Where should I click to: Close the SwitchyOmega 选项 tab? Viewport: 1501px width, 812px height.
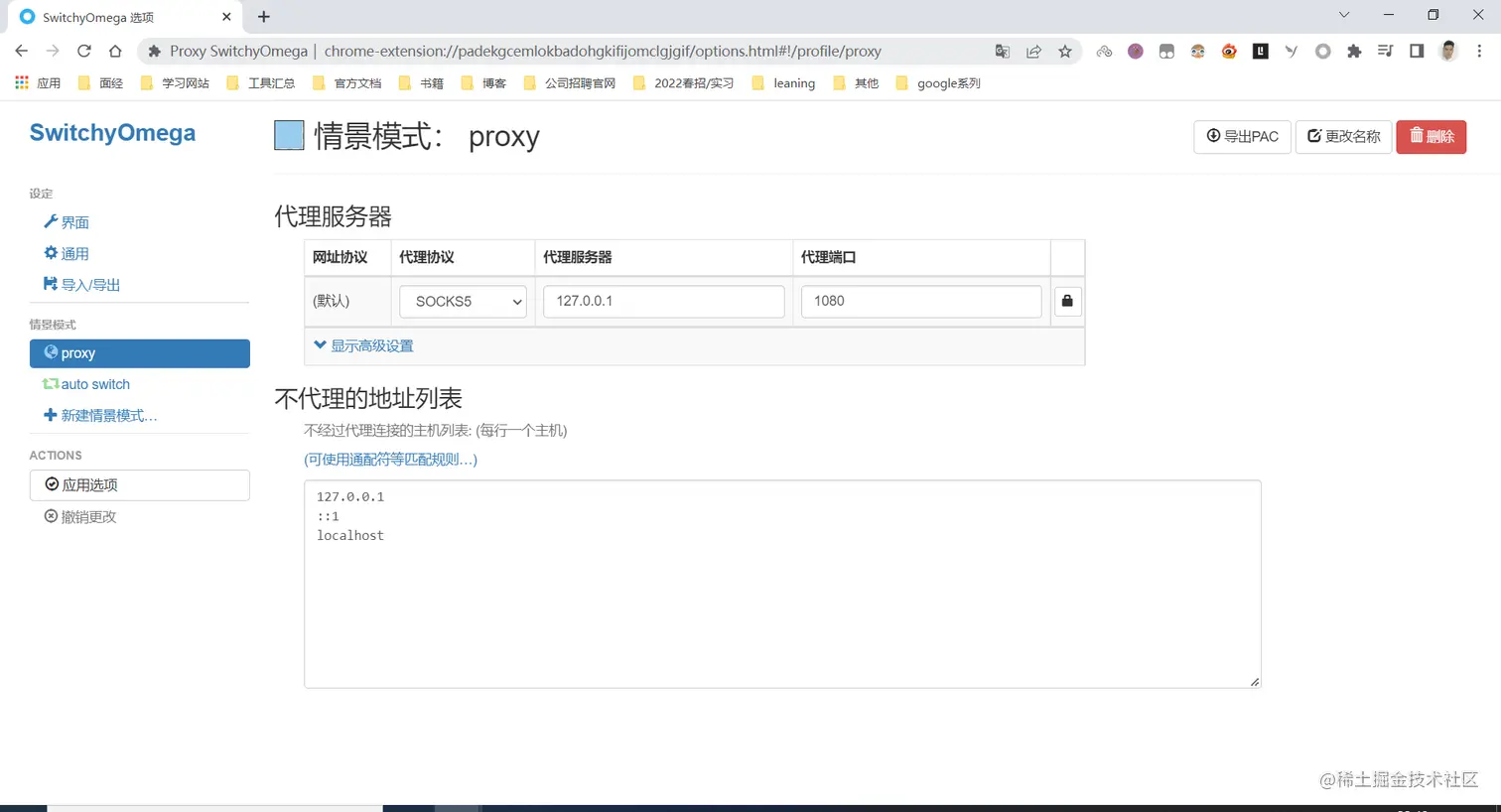(226, 17)
